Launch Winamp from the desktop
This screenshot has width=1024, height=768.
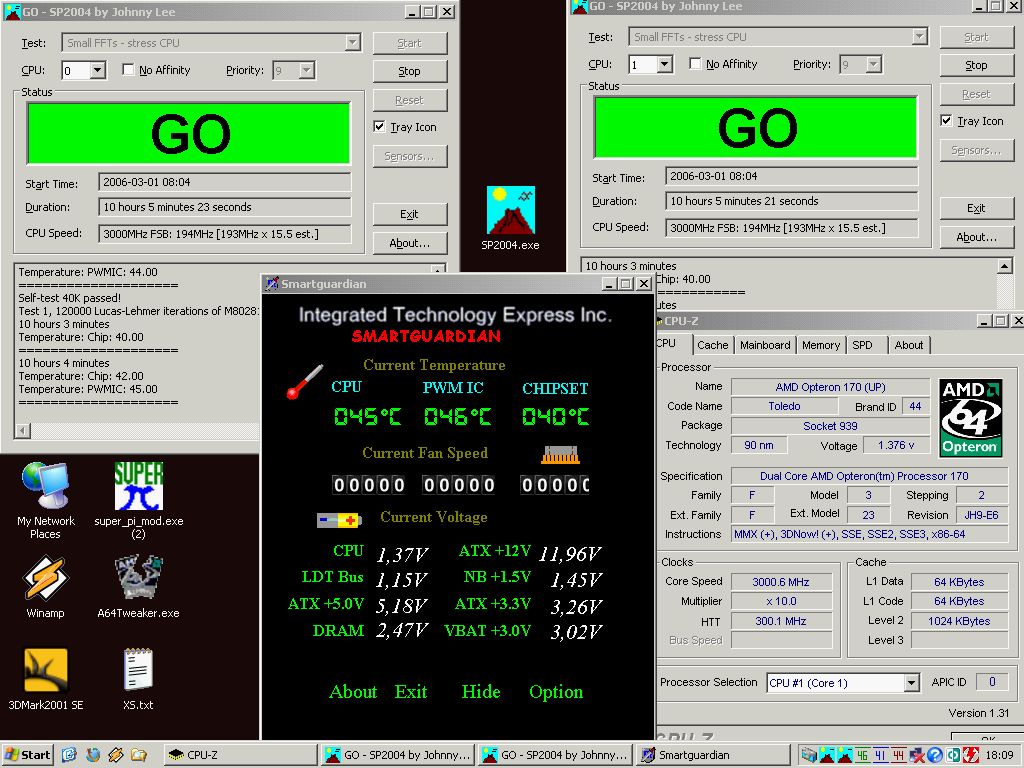point(45,586)
